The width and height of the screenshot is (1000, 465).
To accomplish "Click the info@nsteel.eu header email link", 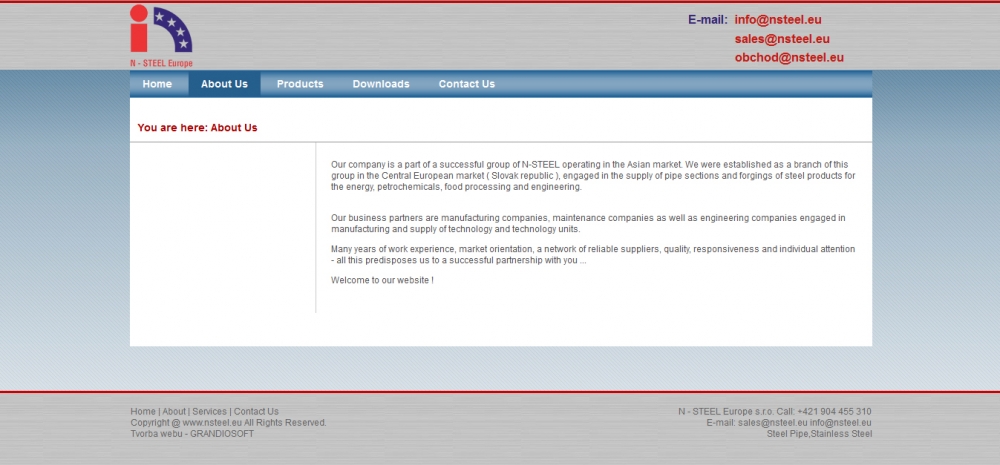I will pos(778,20).
